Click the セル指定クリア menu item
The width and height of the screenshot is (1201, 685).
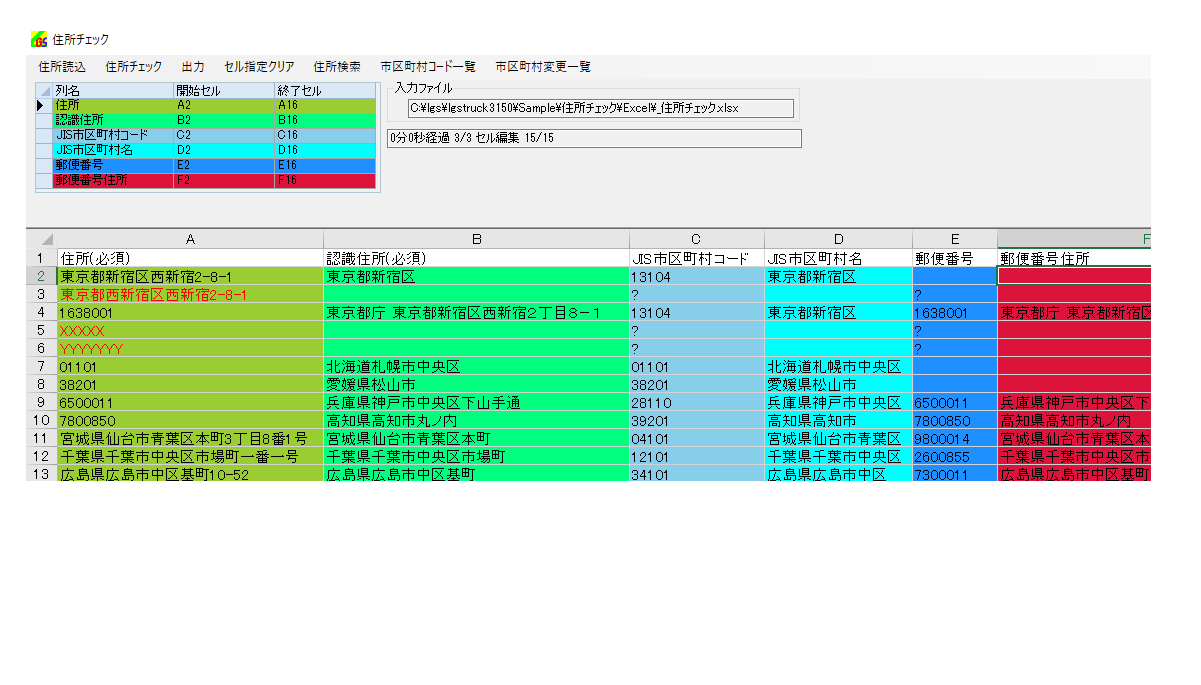[x=259, y=67]
